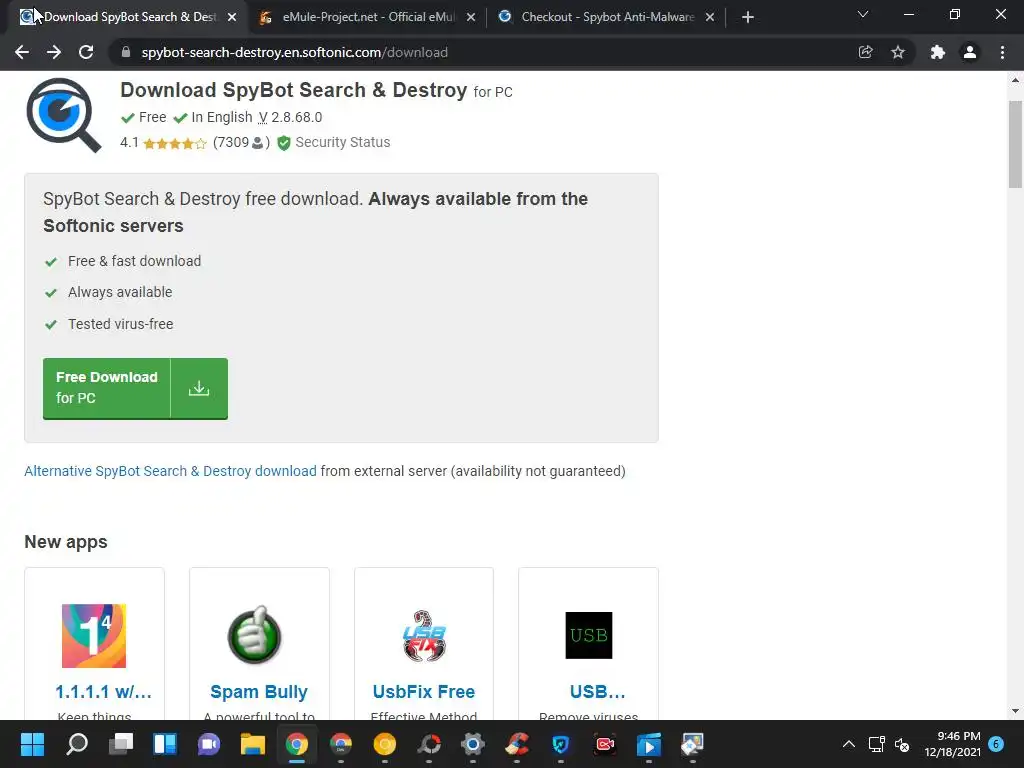Click the UsbFix scorpion icon
This screenshot has height=768, width=1024.
coord(424,635)
